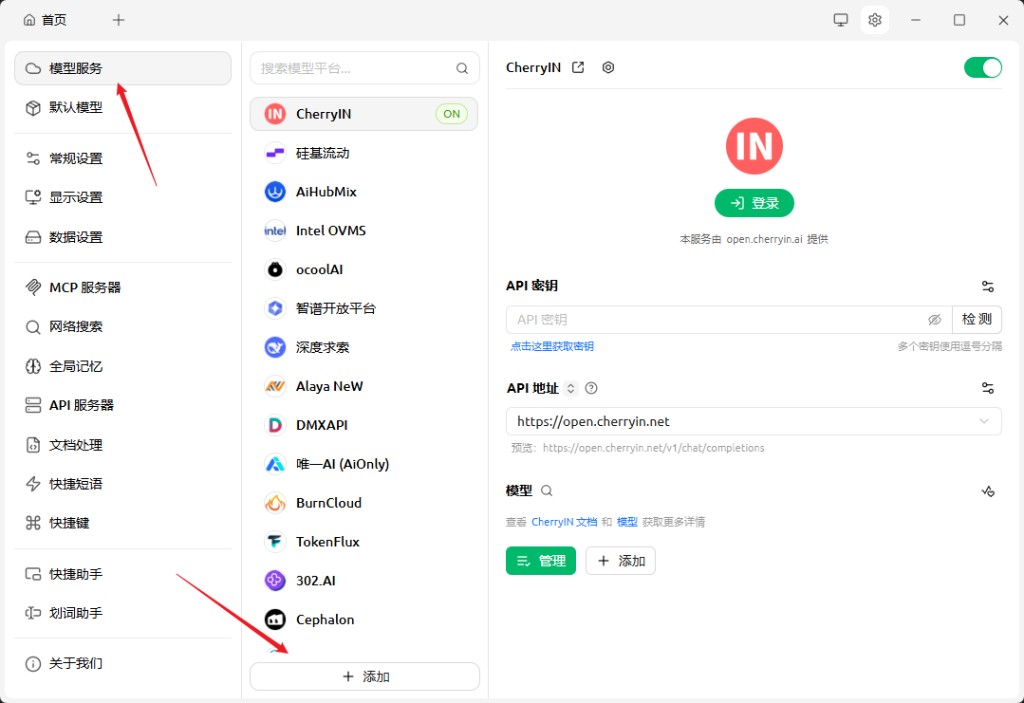
Task: Disable the CherryIN provider switch
Action: (982, 68)
